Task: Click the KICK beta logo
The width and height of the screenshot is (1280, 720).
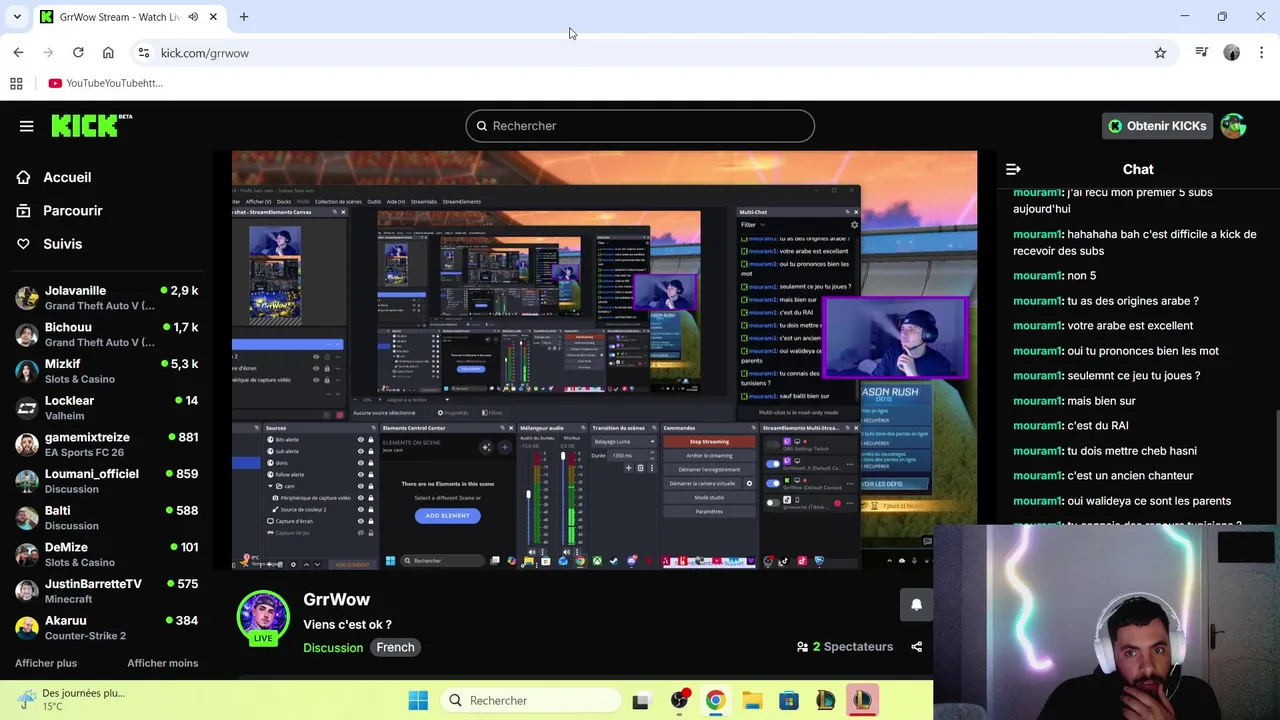Action: click(x=91, y=125)
